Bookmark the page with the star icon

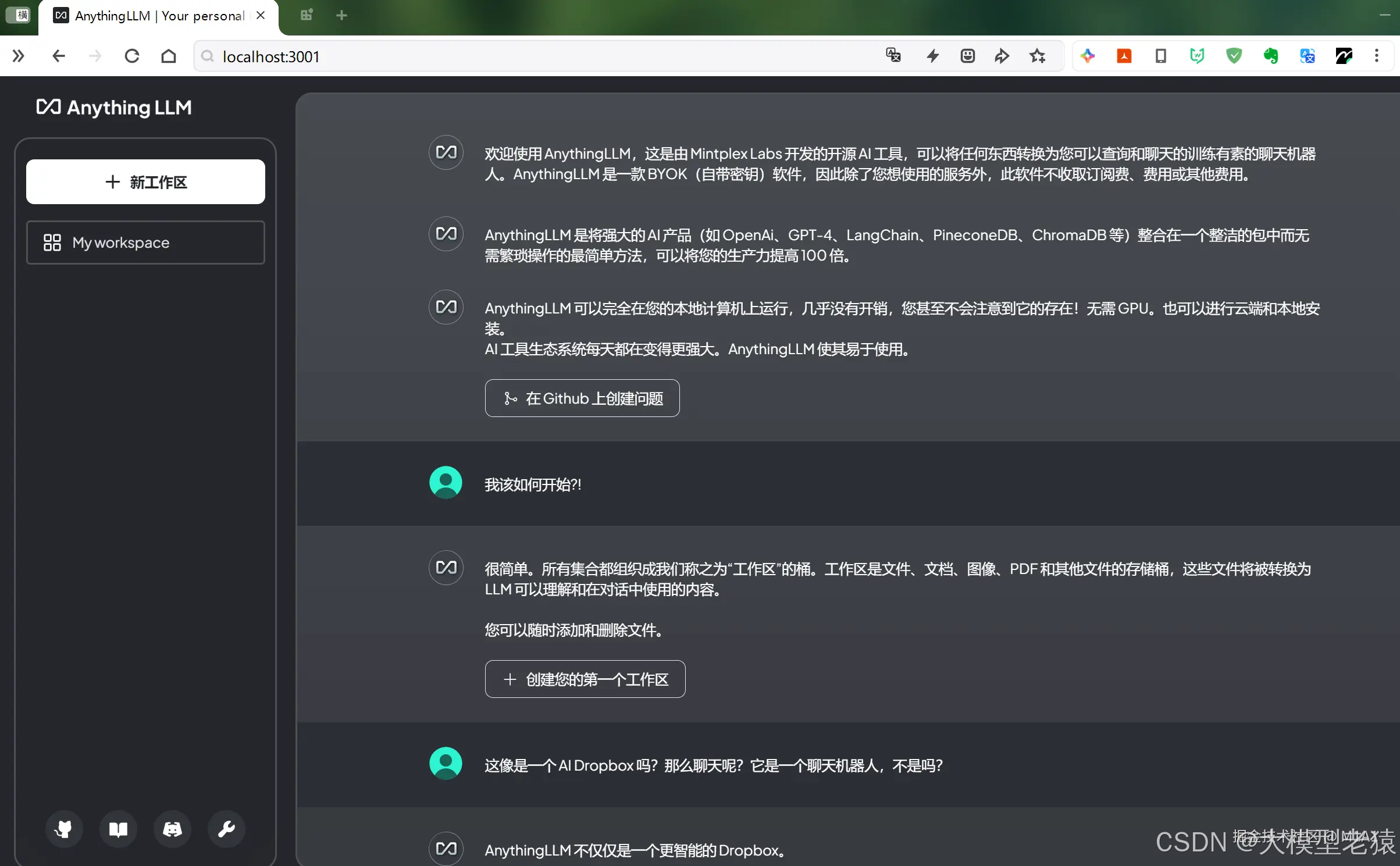(1037, 56)
